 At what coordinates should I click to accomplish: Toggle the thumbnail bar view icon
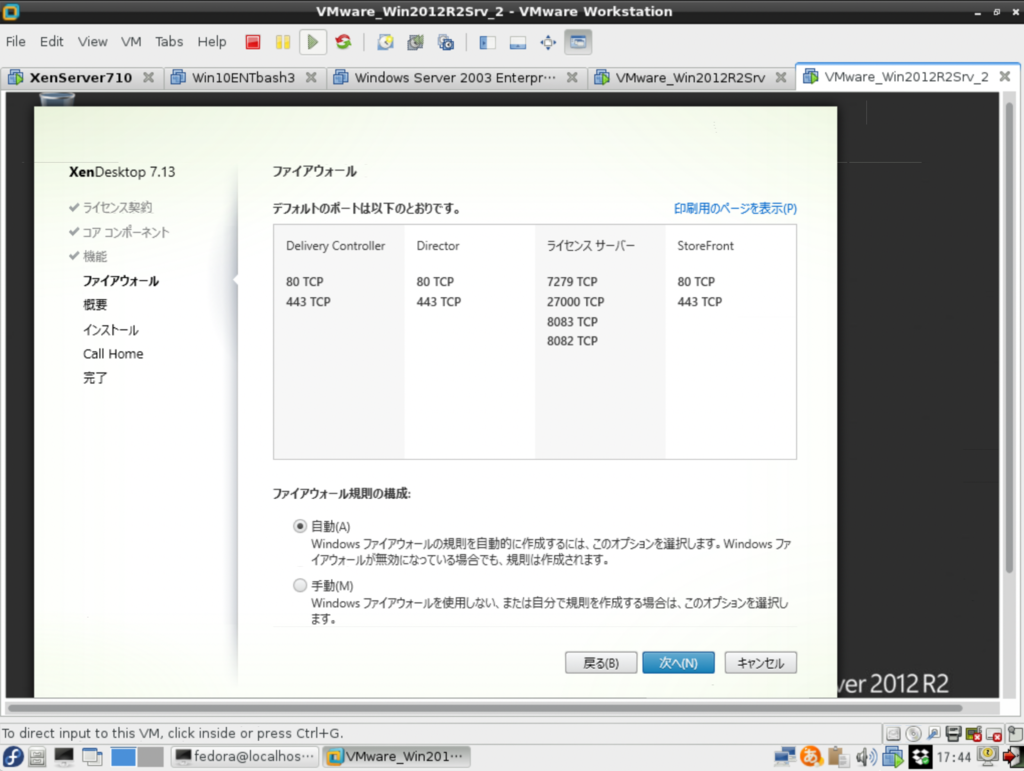[x=518, y=42]
